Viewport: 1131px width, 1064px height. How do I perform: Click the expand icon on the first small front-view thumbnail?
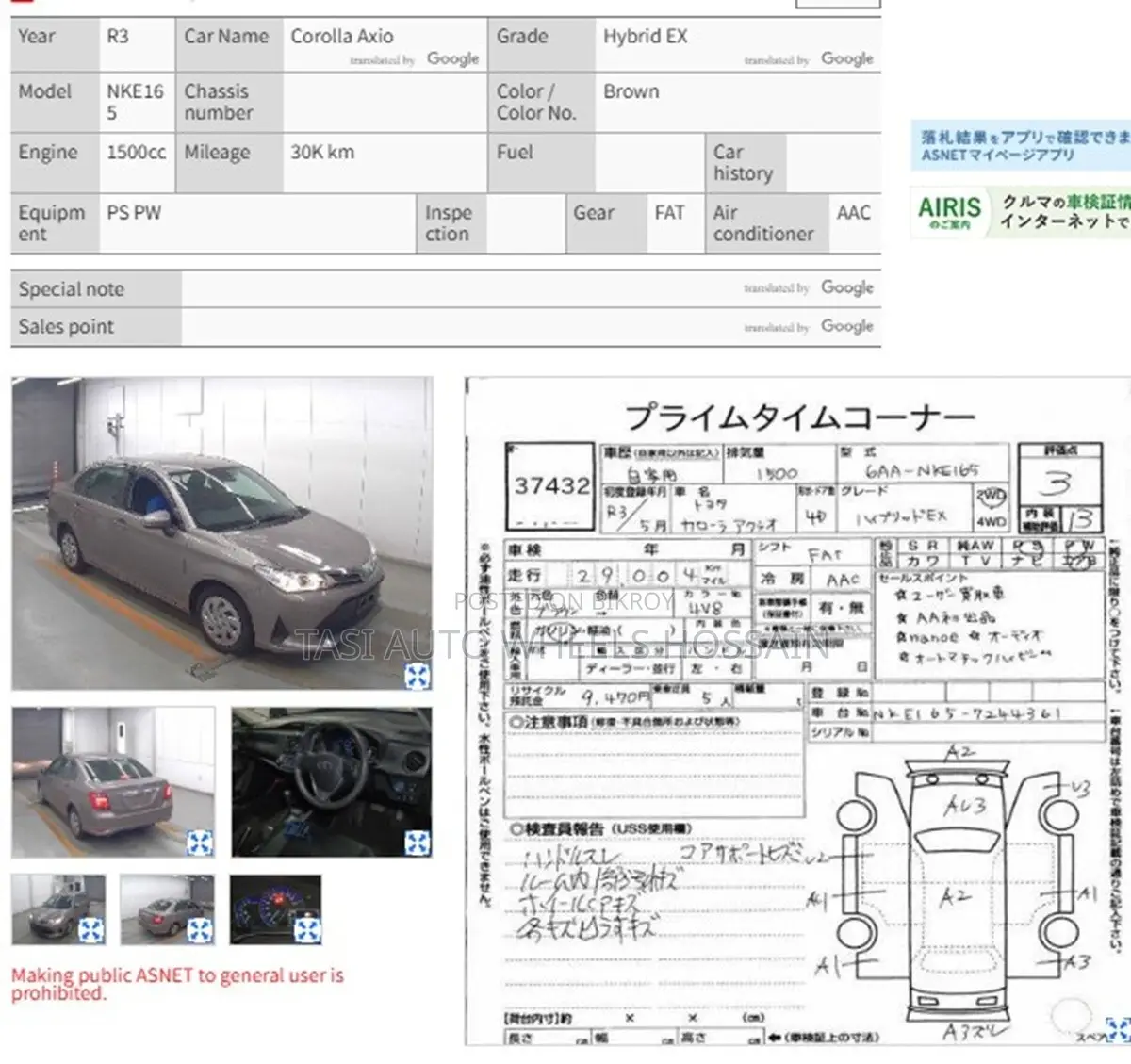91,931
